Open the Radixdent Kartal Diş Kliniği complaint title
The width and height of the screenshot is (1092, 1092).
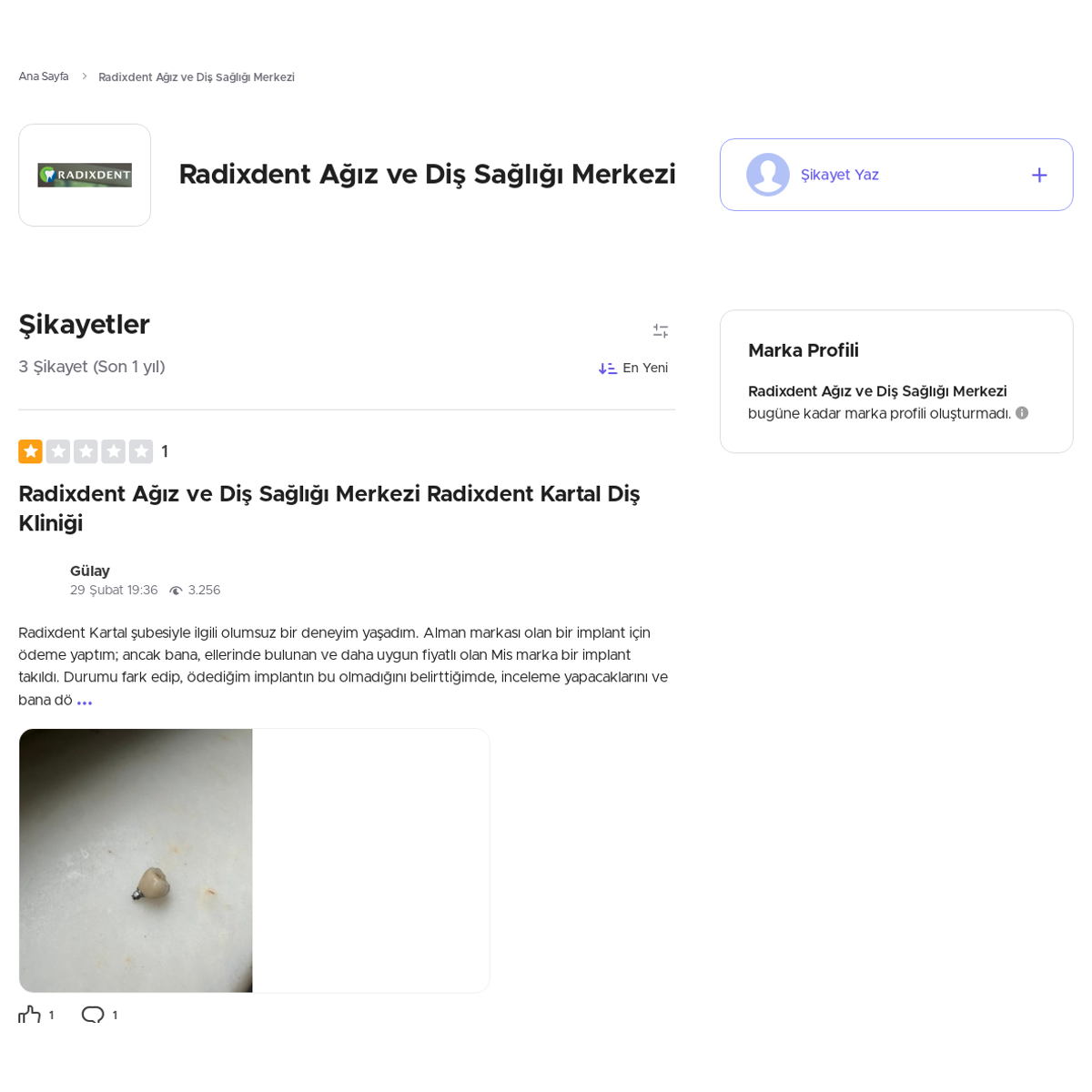[x=329, y=509]
